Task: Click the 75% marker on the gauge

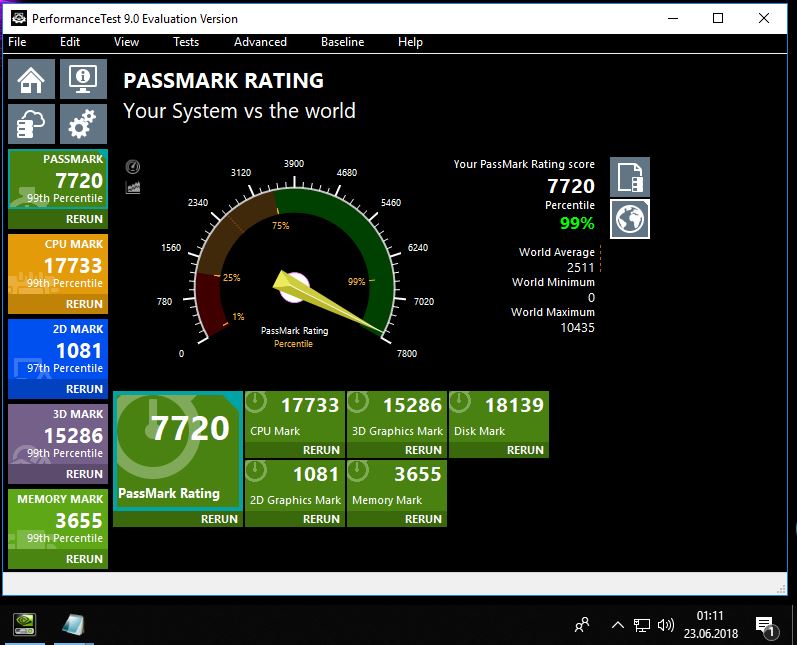Action: point(281,225)
